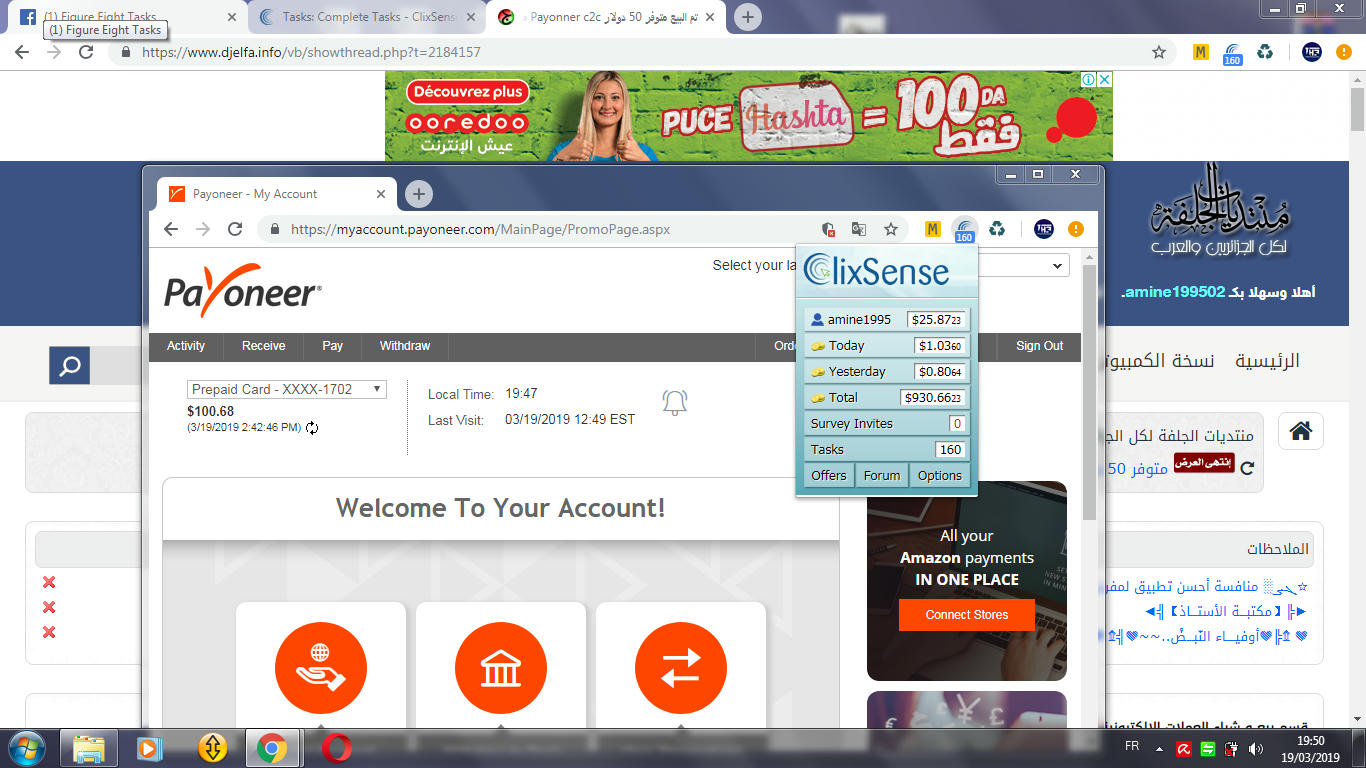Click the ClixSense extension icon in Payoneer window
1366x768 pixels.
964,230
